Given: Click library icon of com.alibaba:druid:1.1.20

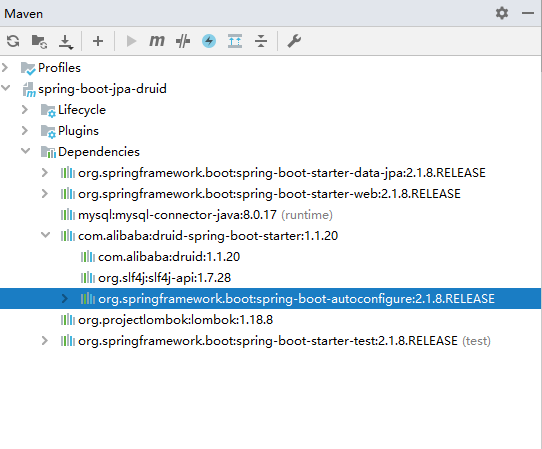Looking at the screenshot, I should (88, 257).
